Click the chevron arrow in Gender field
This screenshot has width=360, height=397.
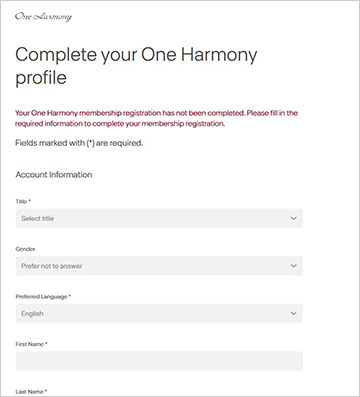coord(293,266)
